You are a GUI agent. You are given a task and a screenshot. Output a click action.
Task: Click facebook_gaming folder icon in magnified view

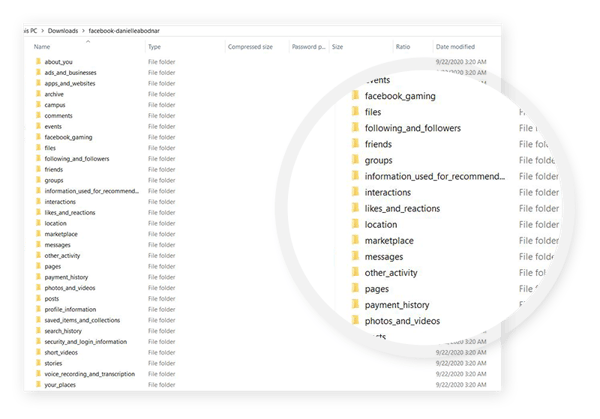(x=355, y=95)
